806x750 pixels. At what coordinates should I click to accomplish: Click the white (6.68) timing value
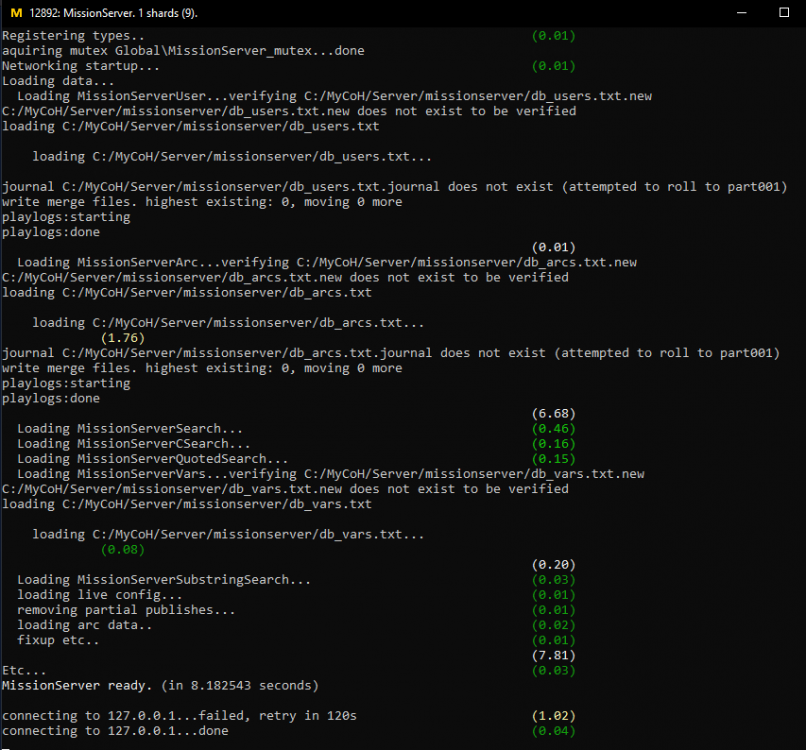[553, 413]
